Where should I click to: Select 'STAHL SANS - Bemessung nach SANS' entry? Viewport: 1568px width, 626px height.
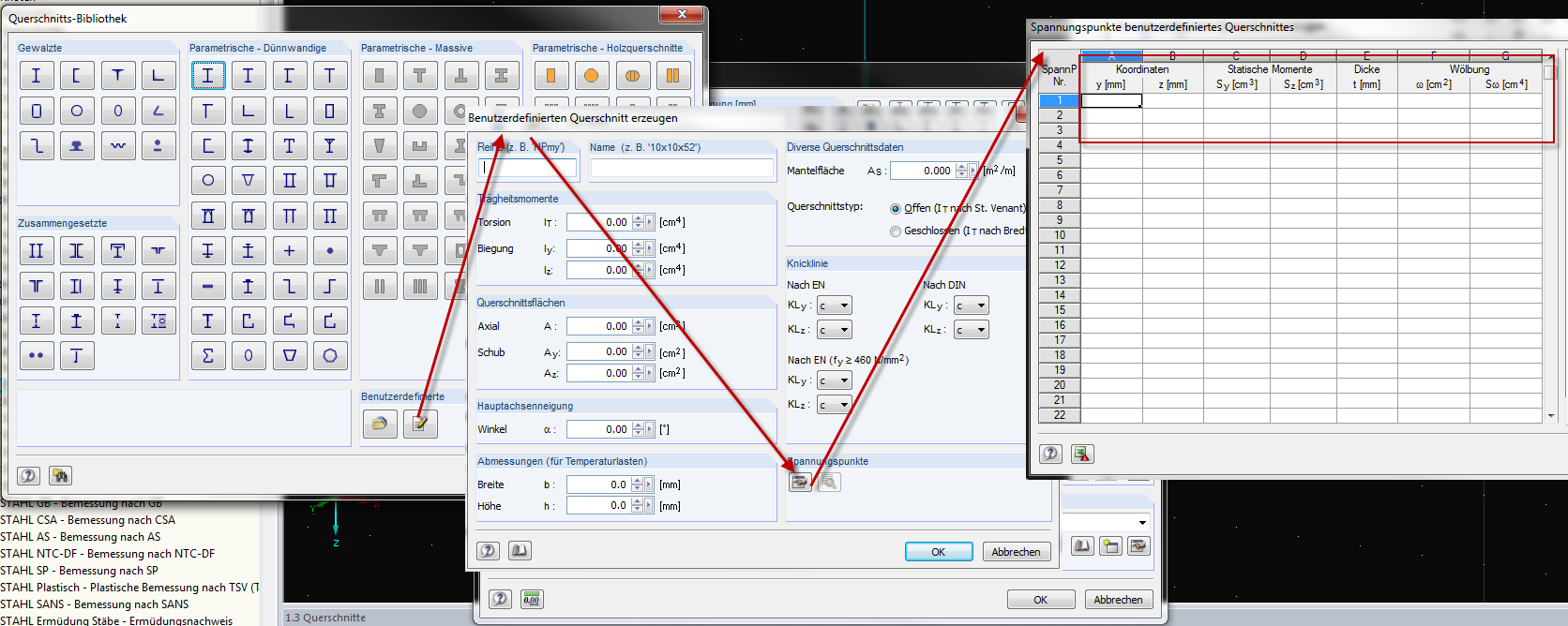coord(95,604)
